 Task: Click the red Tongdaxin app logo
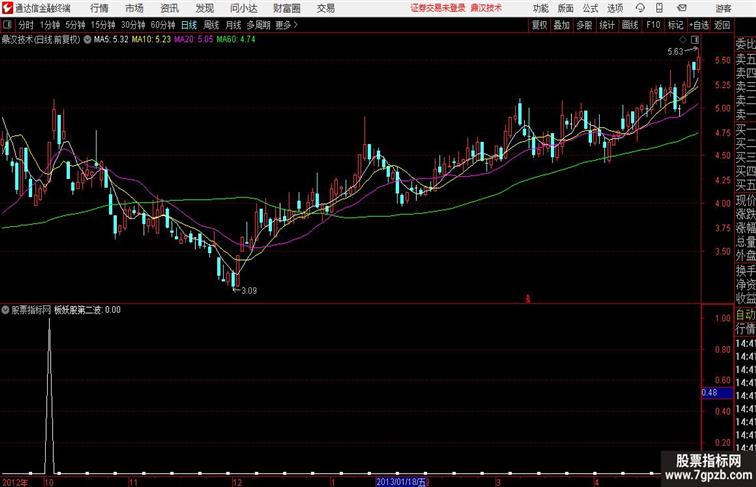click(x=7, y=8)
